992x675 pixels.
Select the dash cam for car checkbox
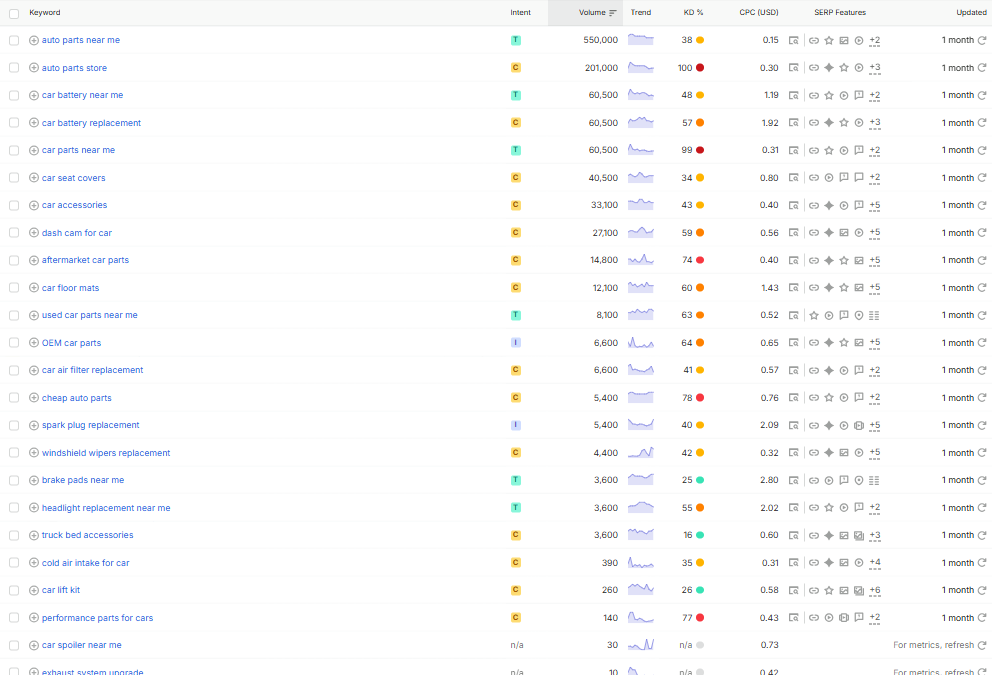(14, 233)
